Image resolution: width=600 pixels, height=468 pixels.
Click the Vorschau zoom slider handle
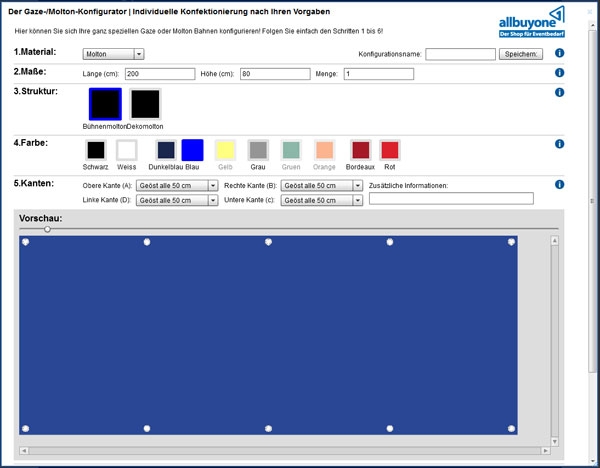coord(47,229)
